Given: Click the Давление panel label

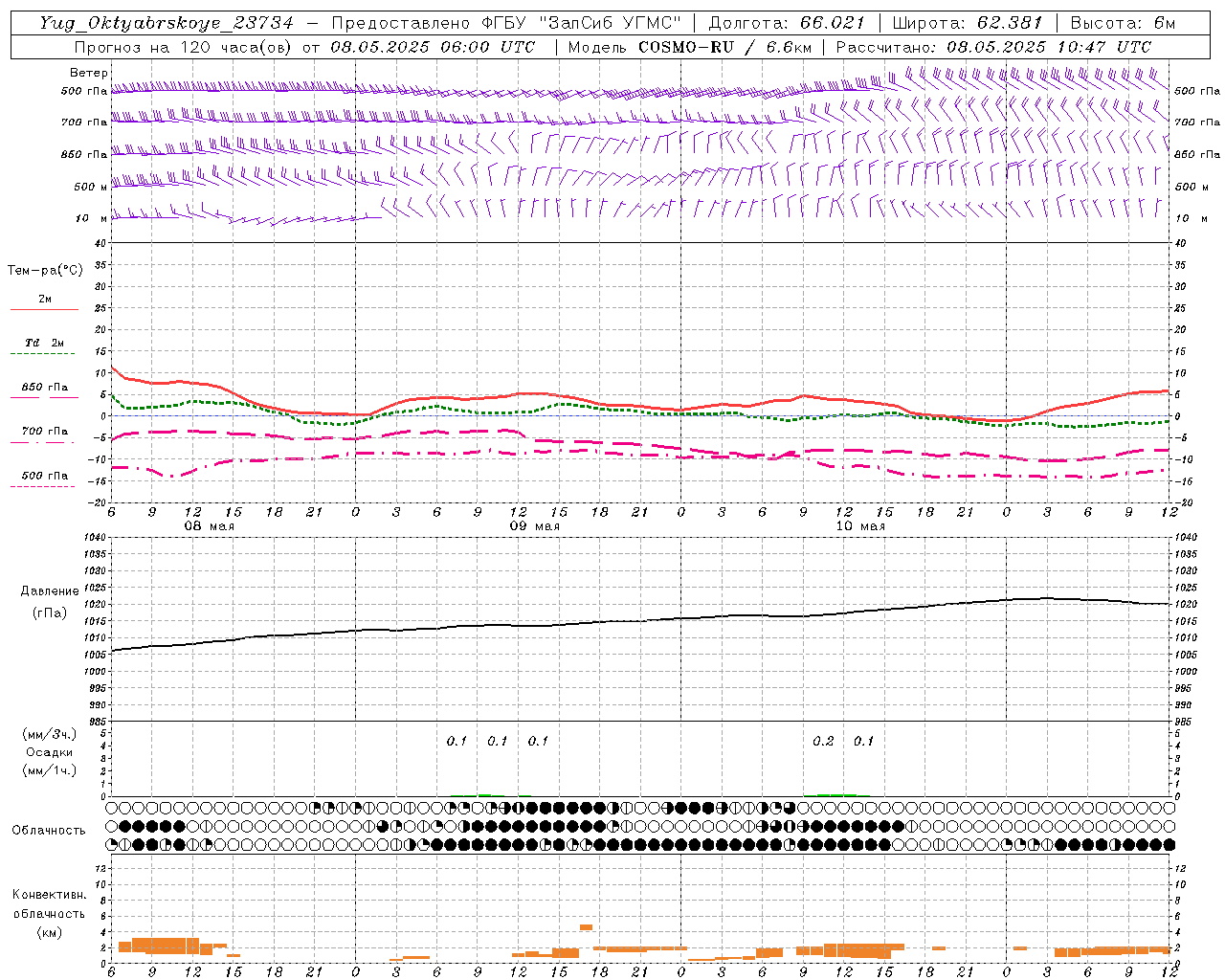Looking at the screenshot, I should [50, 591].
